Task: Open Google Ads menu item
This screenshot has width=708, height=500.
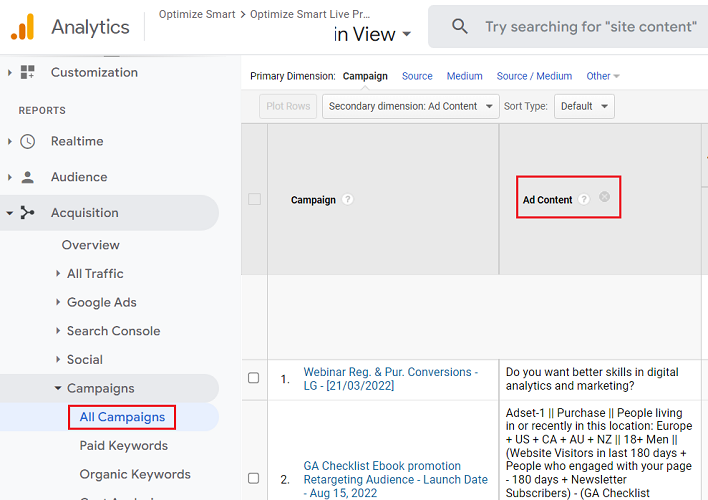Action: click(x=102, y=302)
